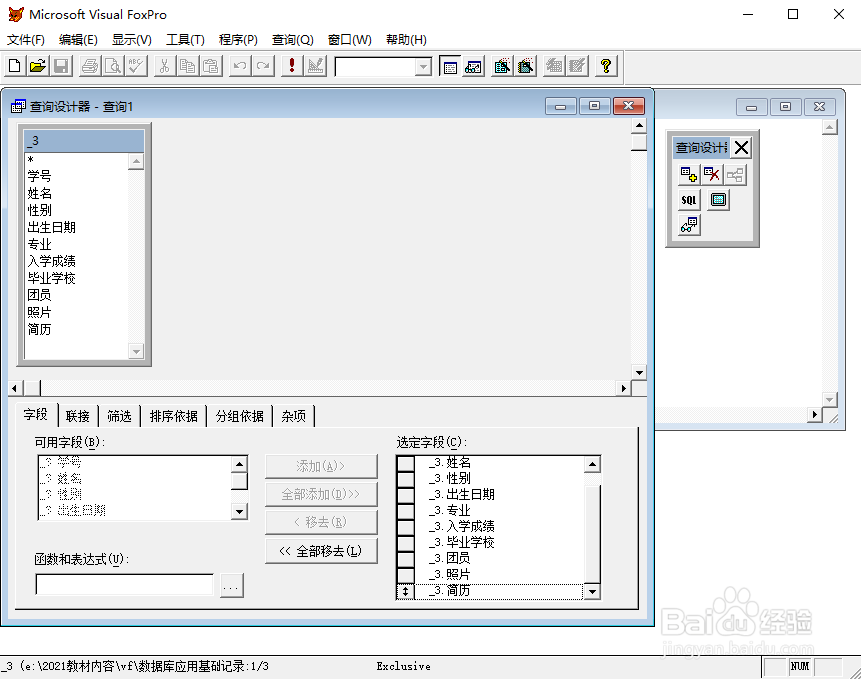Click the Undo toolbar icon

[240, 66]
